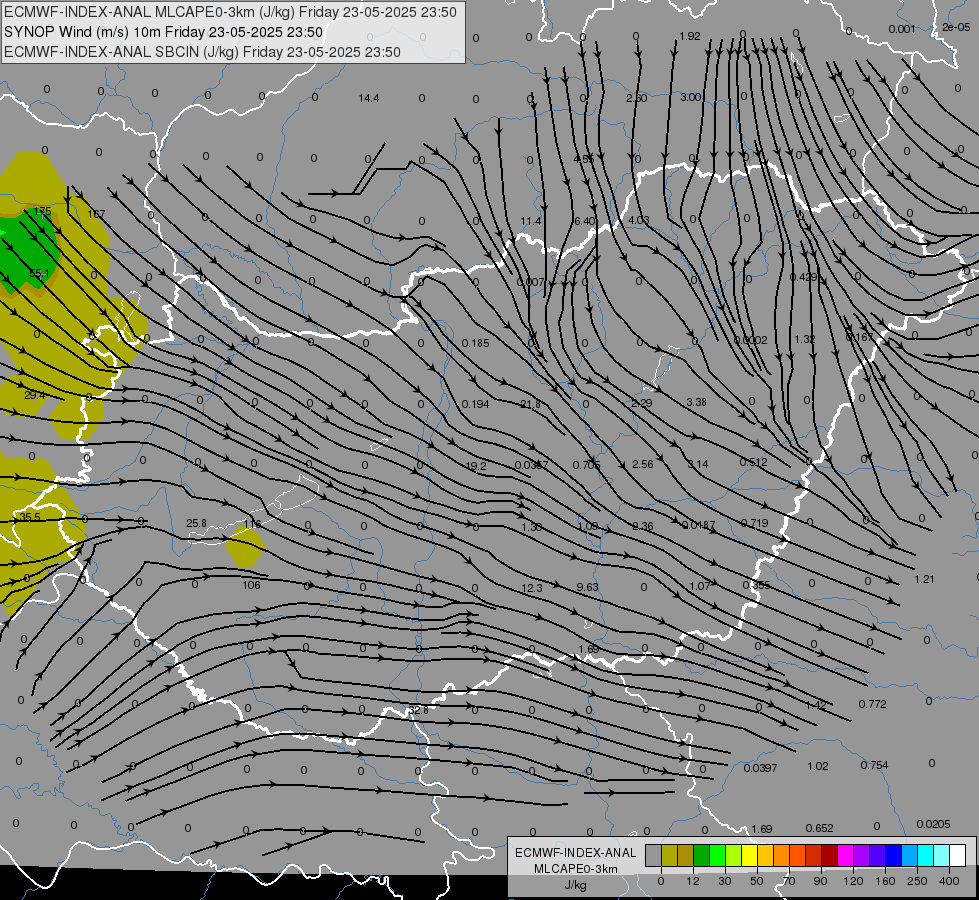Click the map value '11.4'

point(531,221)
